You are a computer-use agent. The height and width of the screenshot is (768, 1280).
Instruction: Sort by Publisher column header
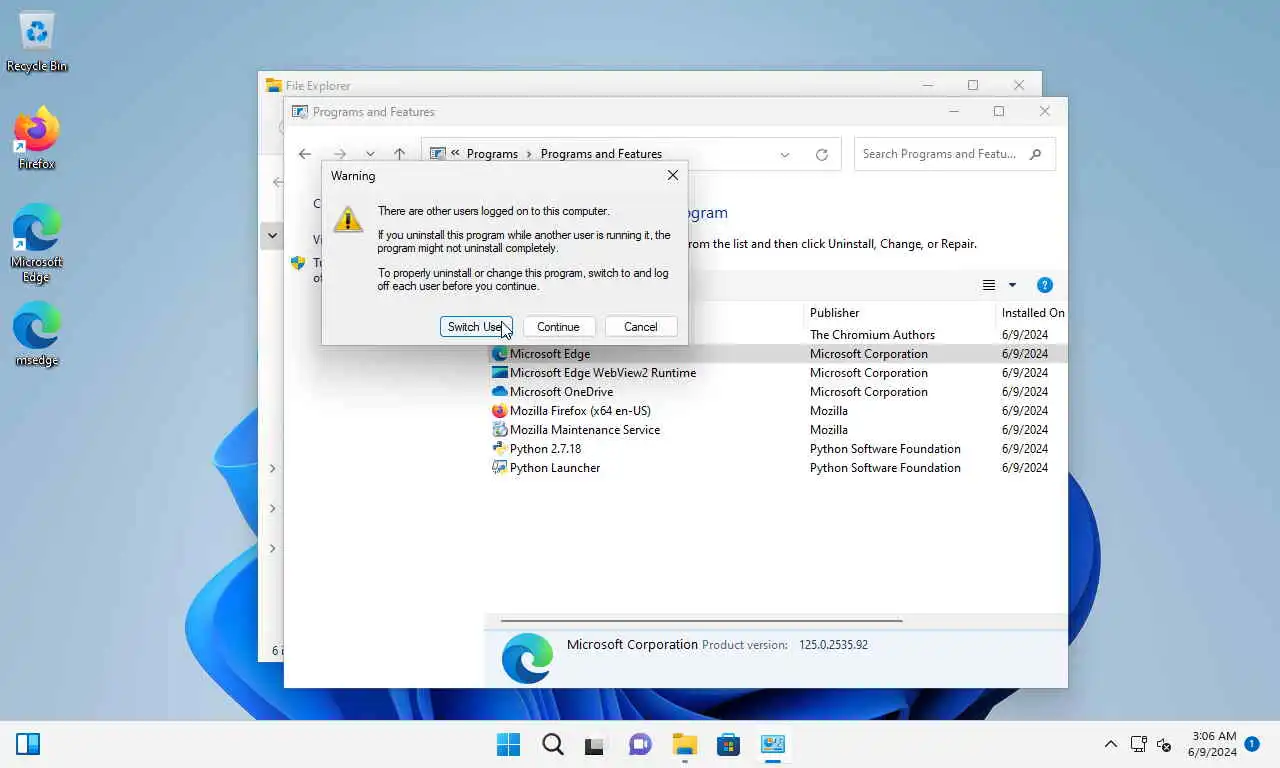tap(900, 313)
